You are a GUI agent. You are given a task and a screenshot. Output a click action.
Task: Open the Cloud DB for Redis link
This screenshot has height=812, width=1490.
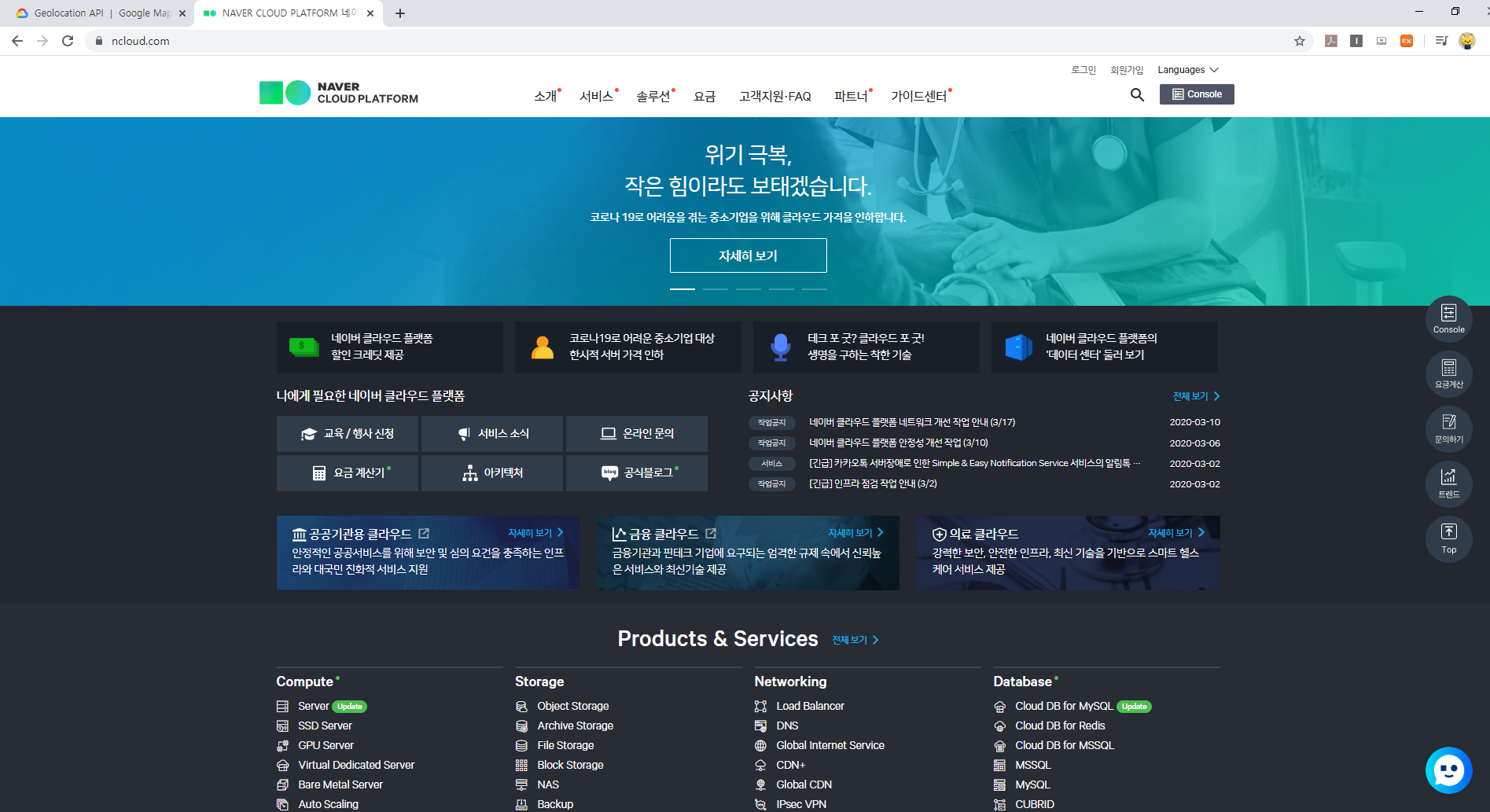(x=1060, y=726)
